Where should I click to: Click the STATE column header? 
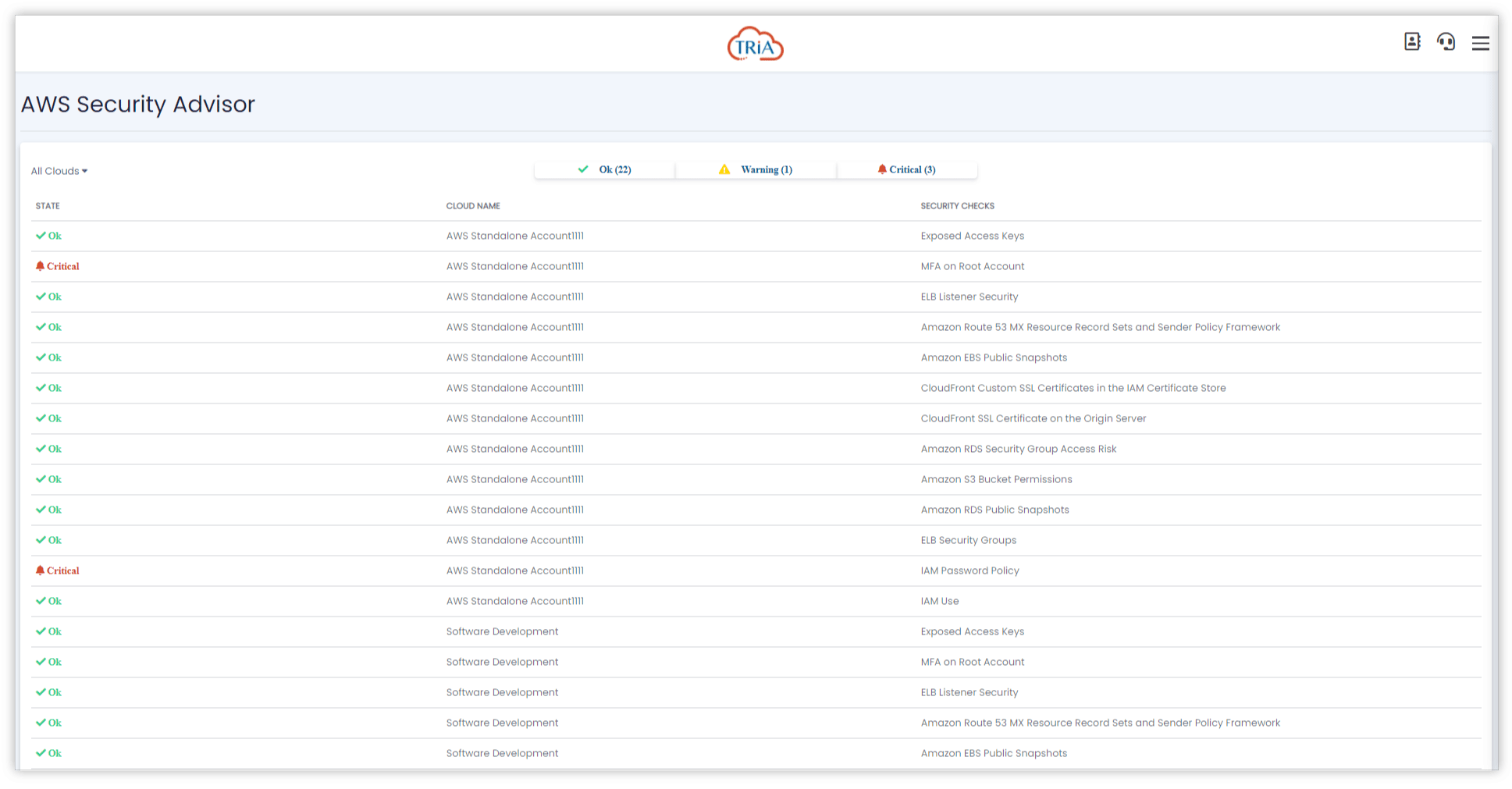click(48, 206)
